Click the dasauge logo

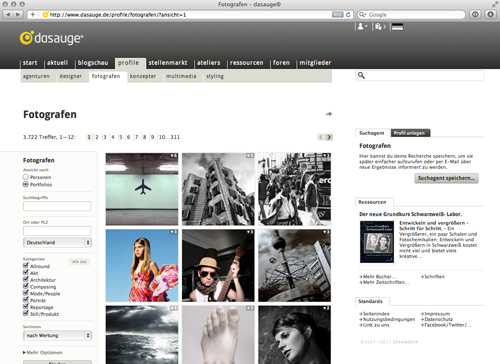coord(51,38)
